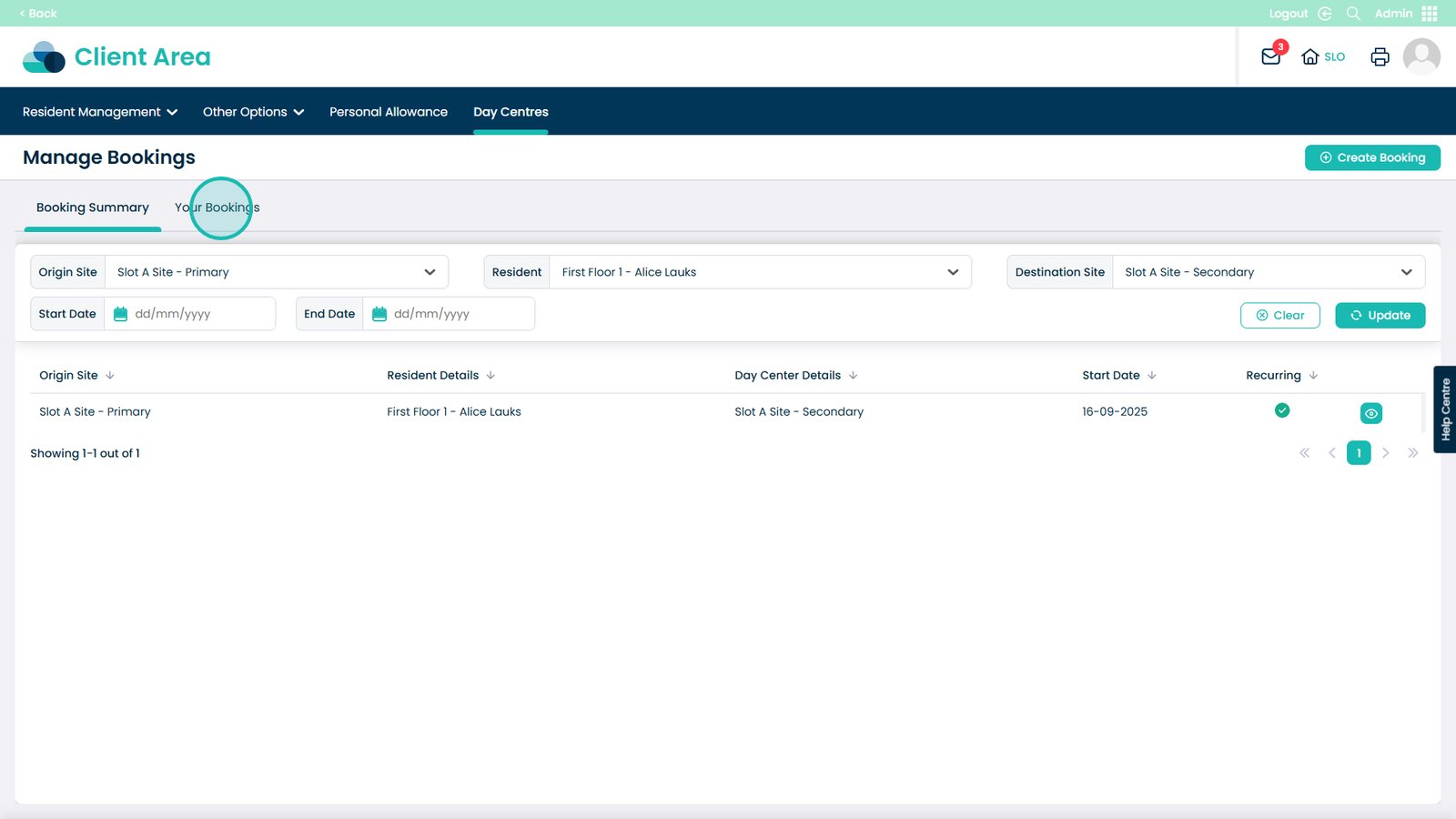Viewport: 1456px width, 819px height.
Task: Sort by Recurring column arrow
Action: (1313, 375)
